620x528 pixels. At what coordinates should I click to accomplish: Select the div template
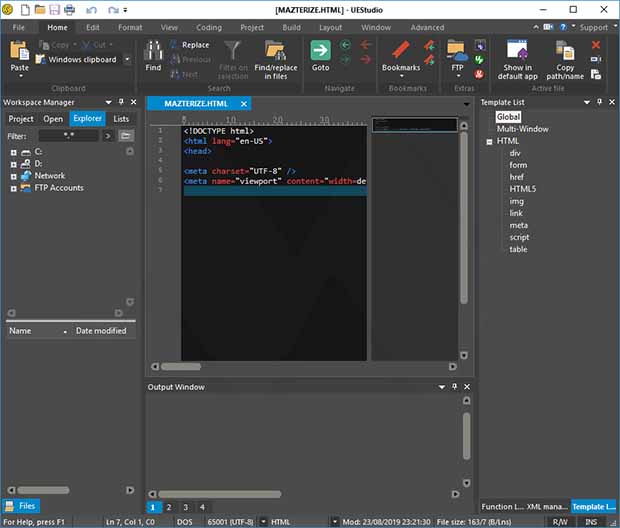(515, 153)
